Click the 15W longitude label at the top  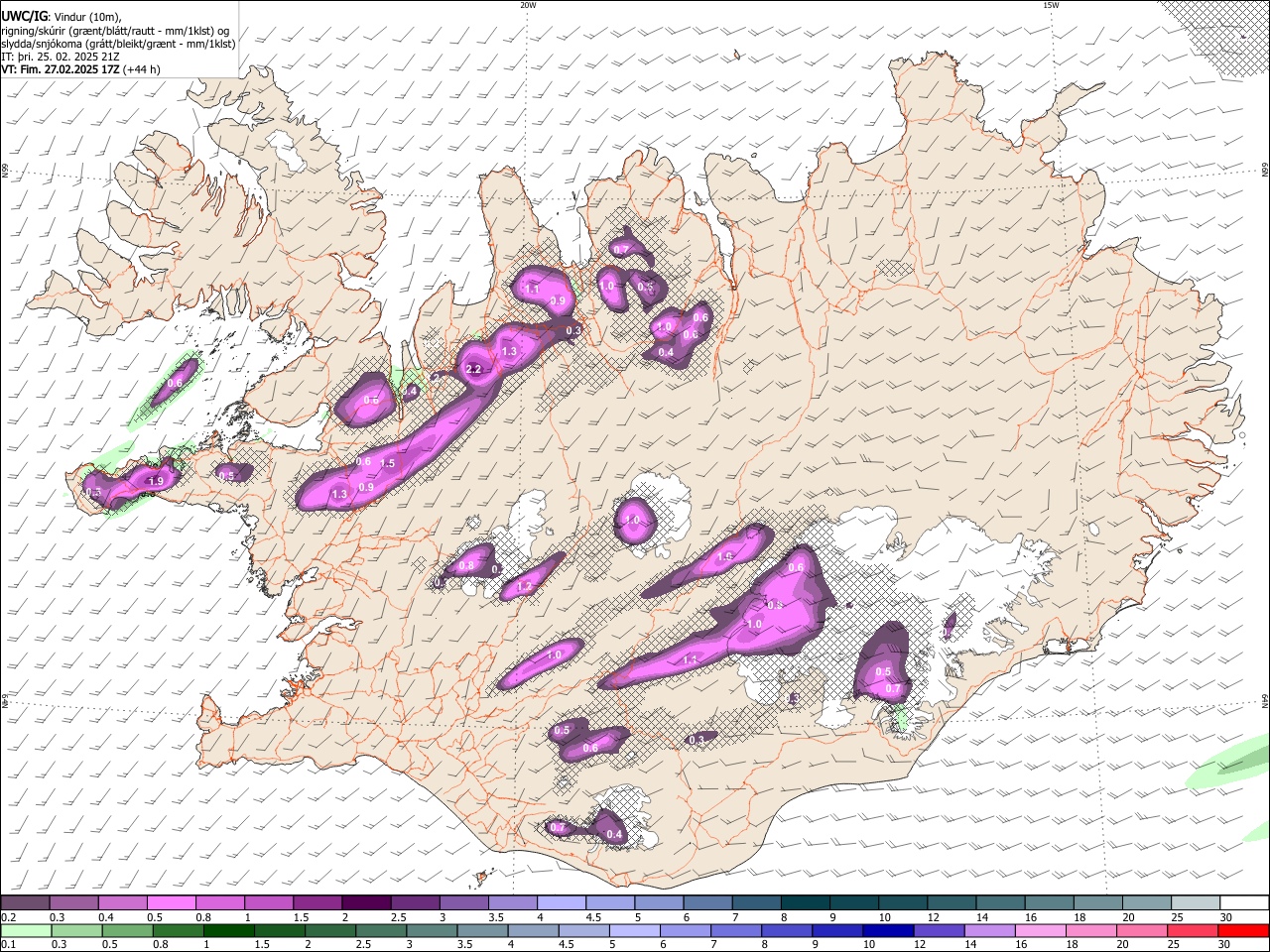click(x=1051, y=5)
